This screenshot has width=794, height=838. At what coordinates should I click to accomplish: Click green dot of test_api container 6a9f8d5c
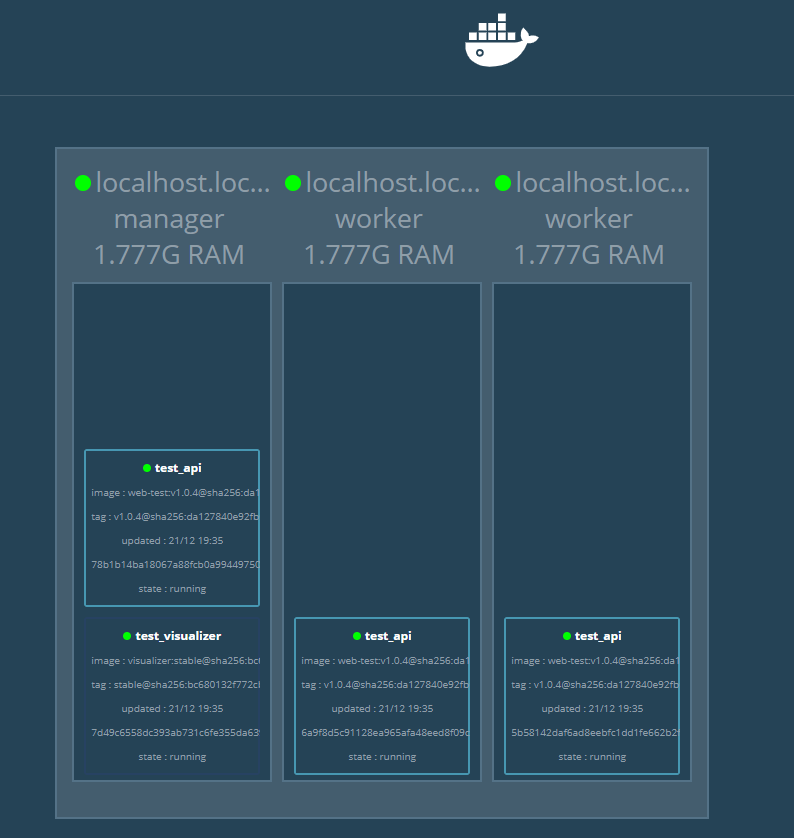pos(357,636)
